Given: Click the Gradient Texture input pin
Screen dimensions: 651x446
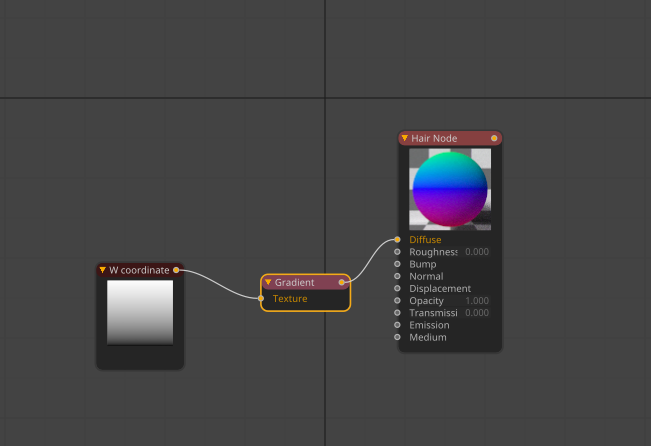Looking at the screenshot, I should [261, 298].
